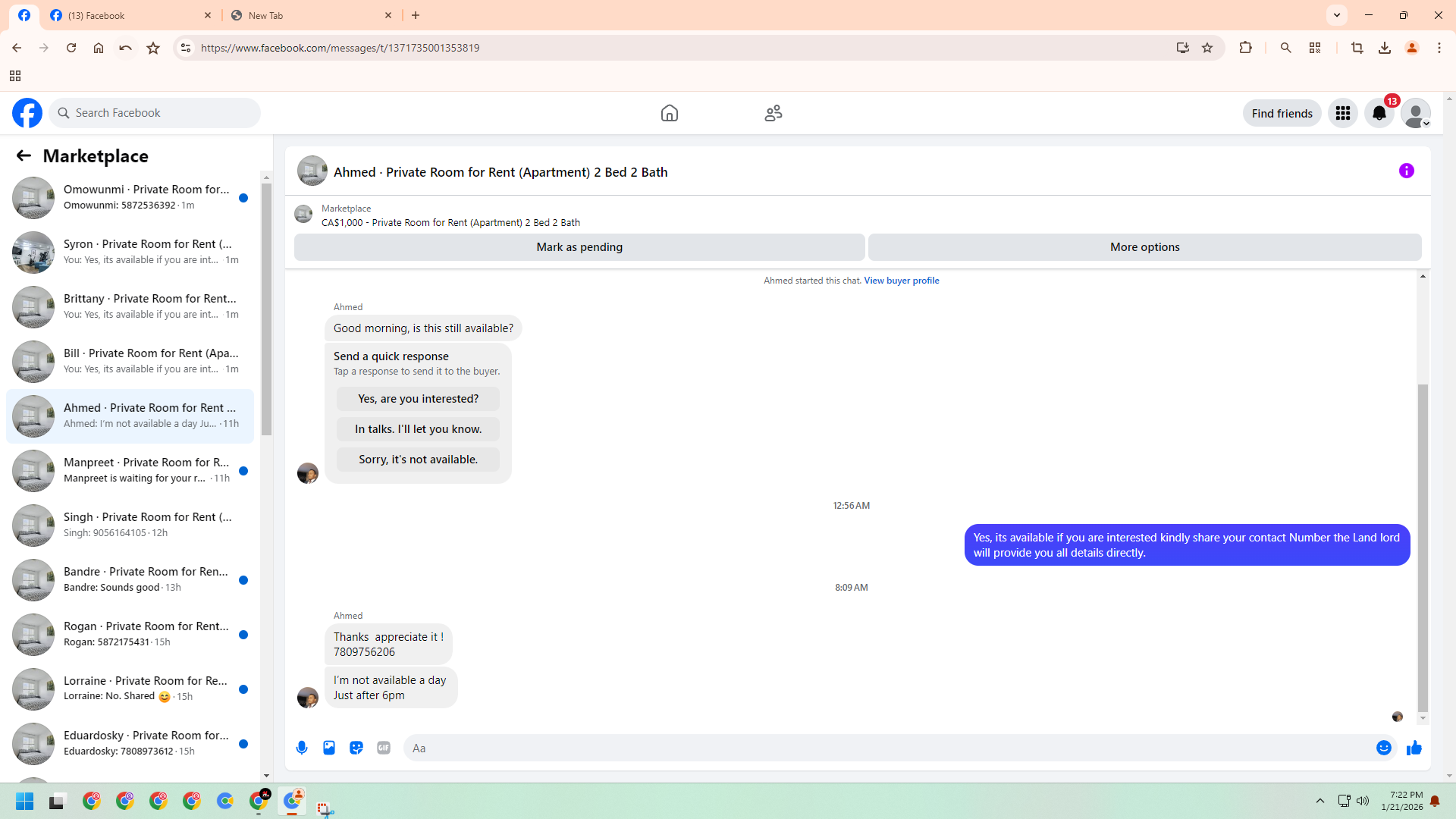Open the GIF picker icon
Viewport: 1456px width, 819px height.
384,748
